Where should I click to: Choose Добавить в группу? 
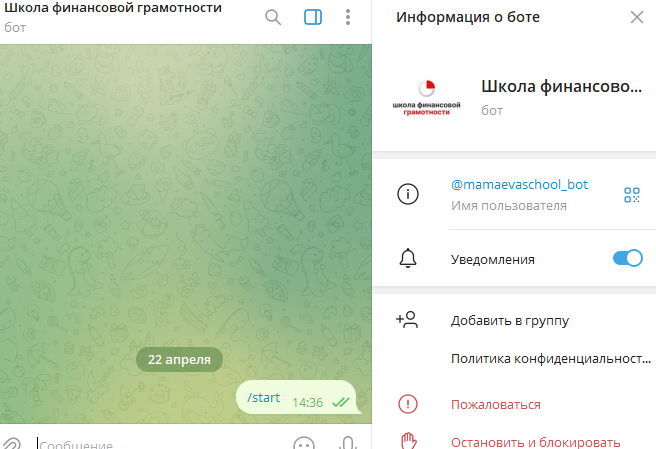point(510,321)
